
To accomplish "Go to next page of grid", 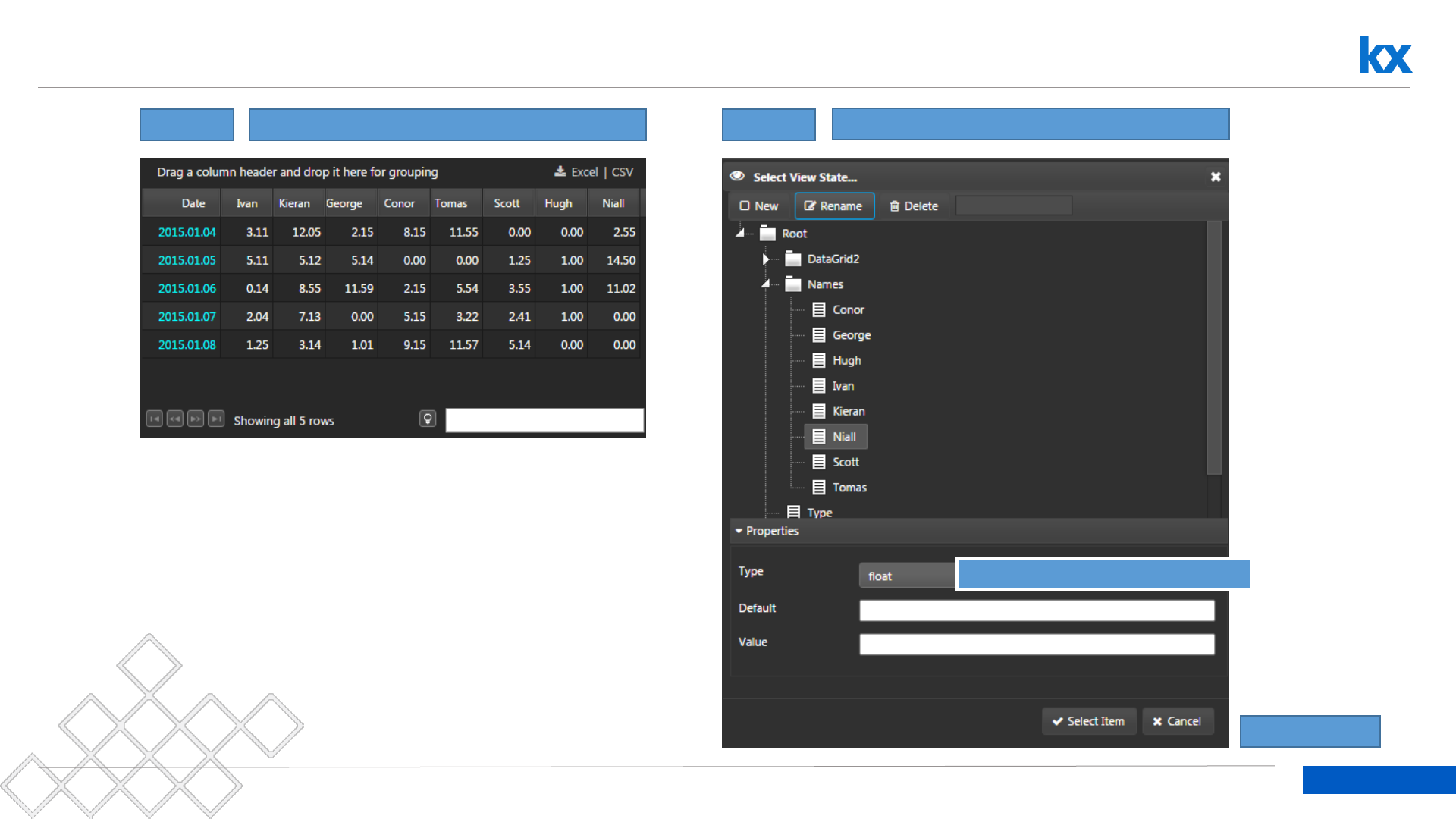I will click(196, 419).
